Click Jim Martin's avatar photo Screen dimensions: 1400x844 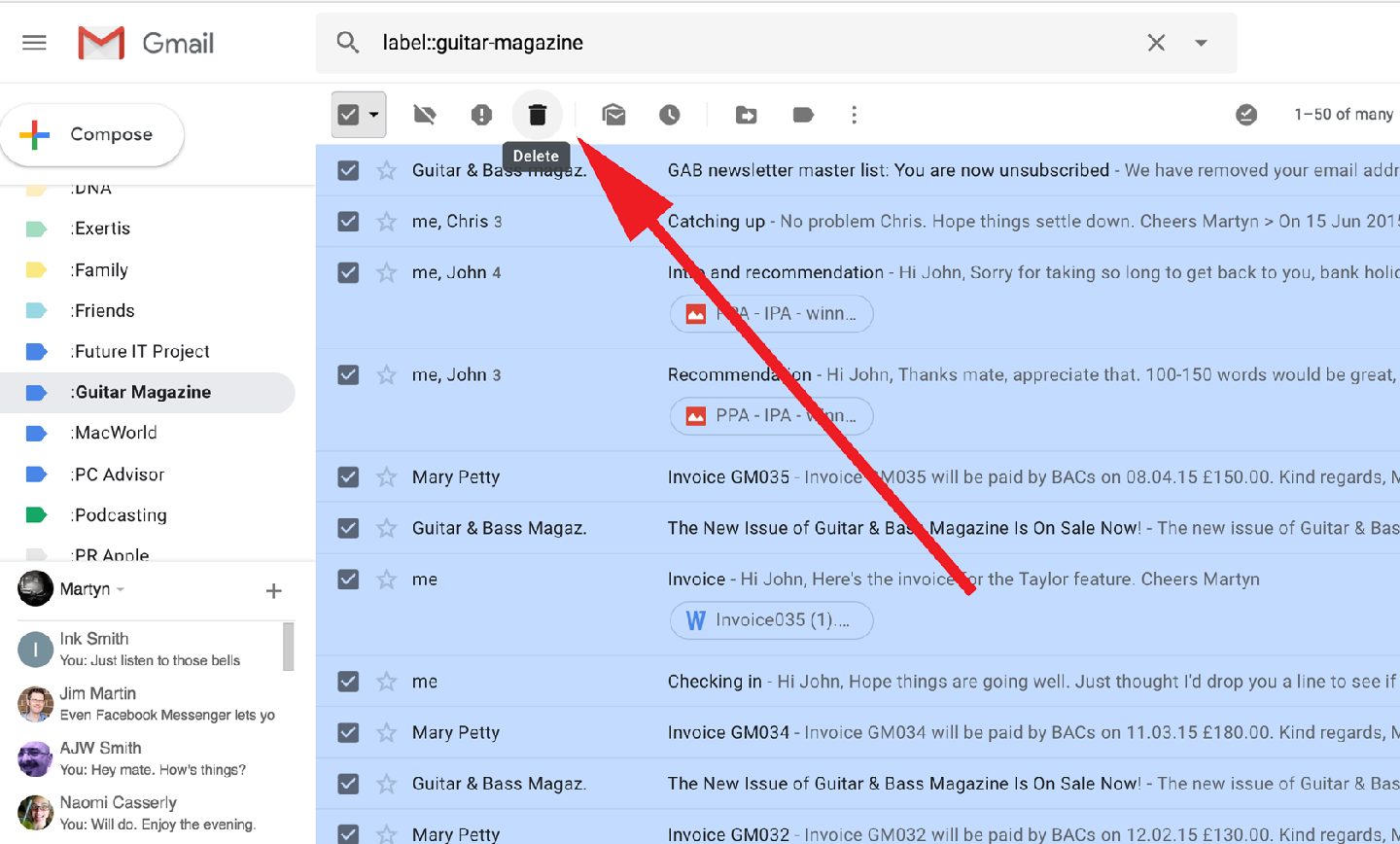click(x=35, y=704)
